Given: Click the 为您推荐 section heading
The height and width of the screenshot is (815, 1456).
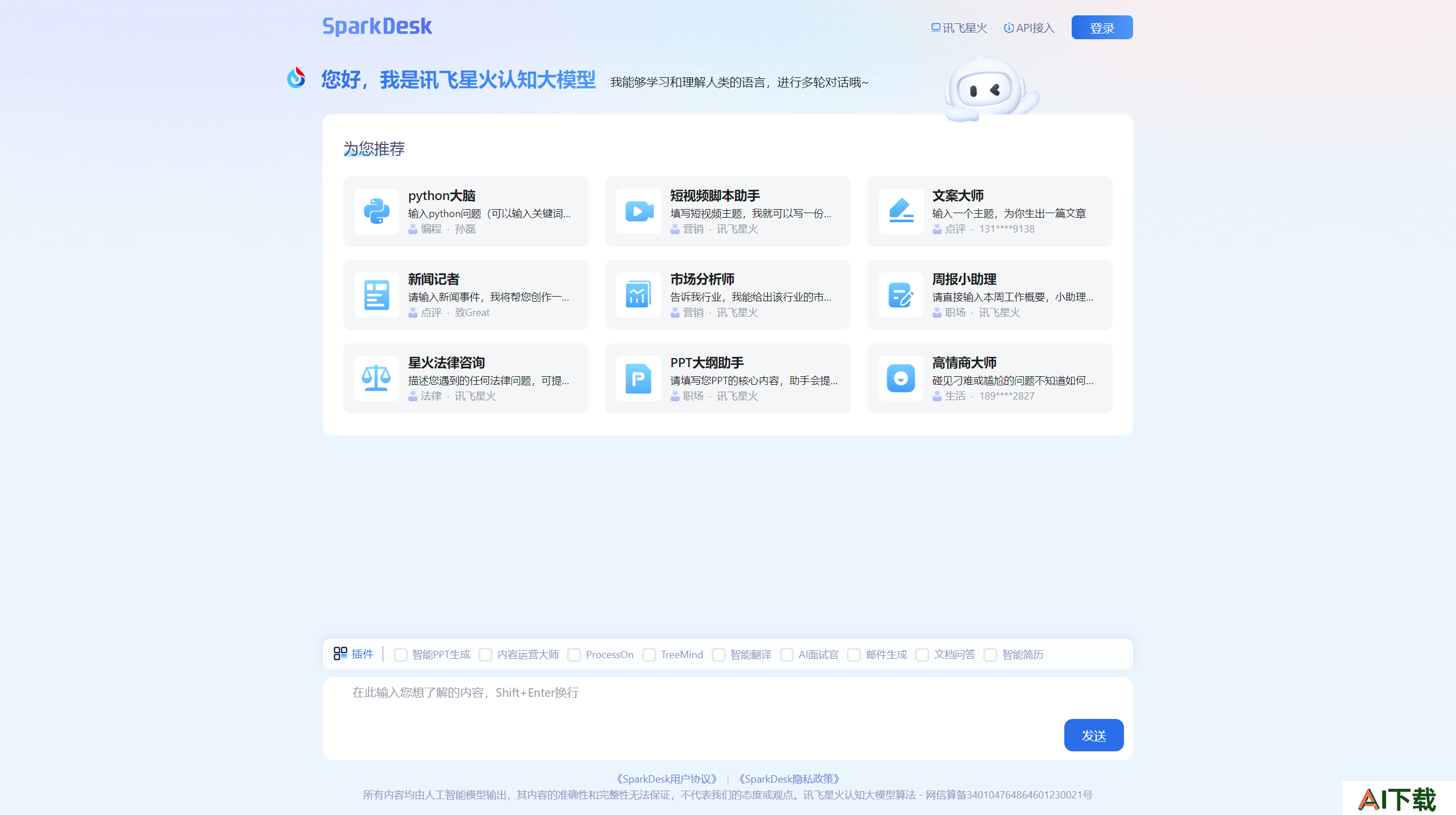Looking at the screenshot, I should pos(374,148).
